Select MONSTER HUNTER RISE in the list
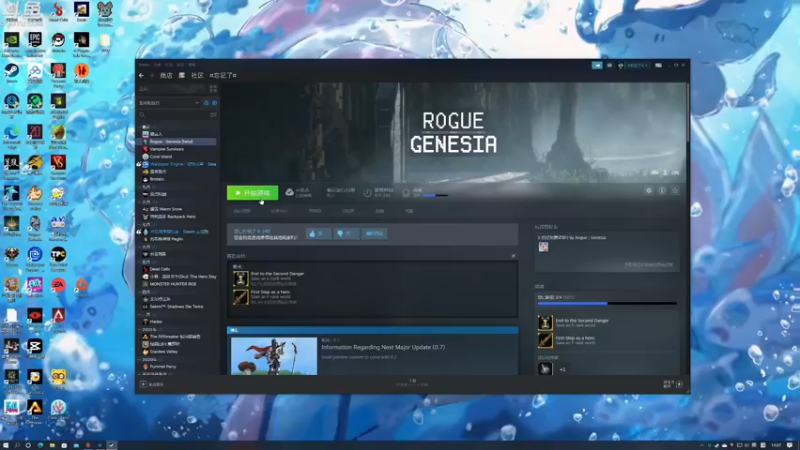This screenshot has height=450, width=800. click(x=178, y=284)
